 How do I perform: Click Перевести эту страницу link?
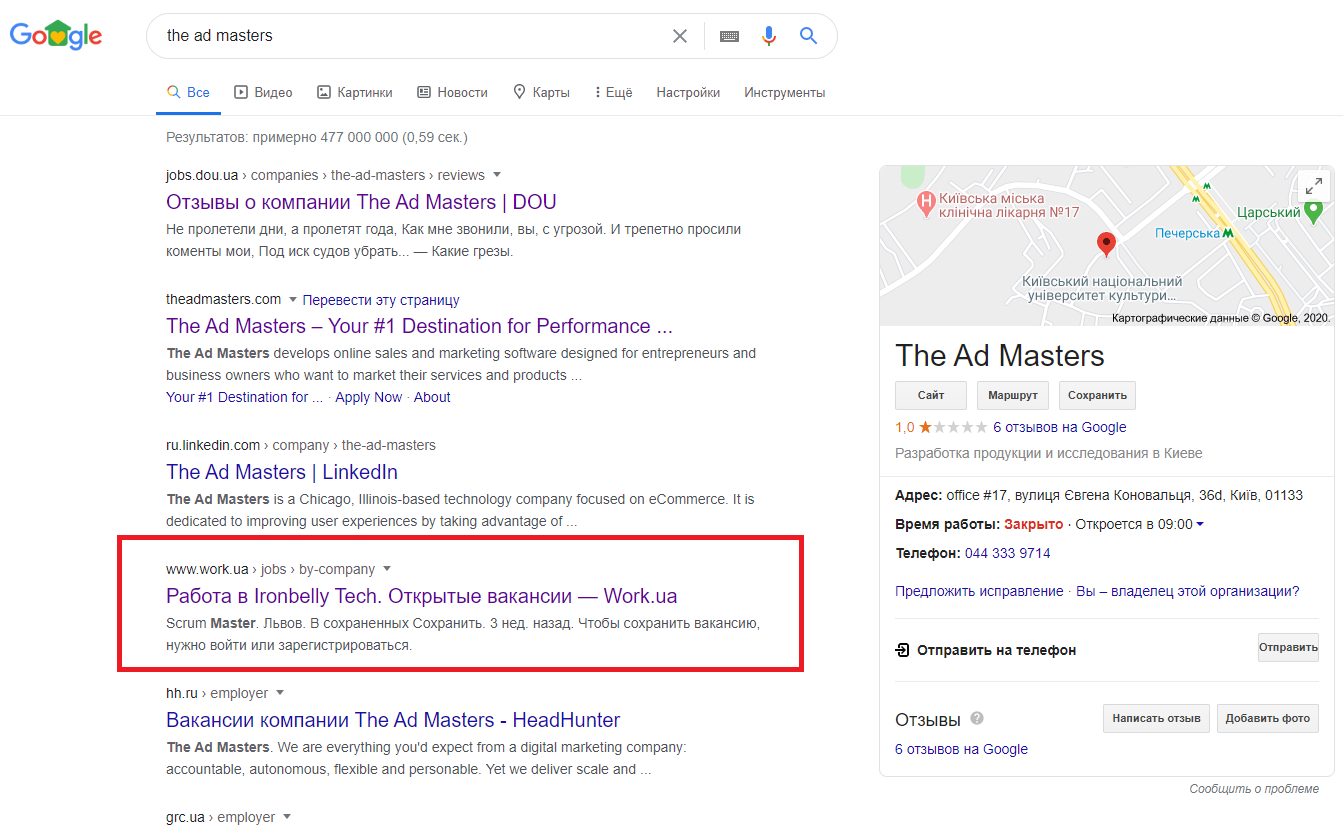coord(381,300)
